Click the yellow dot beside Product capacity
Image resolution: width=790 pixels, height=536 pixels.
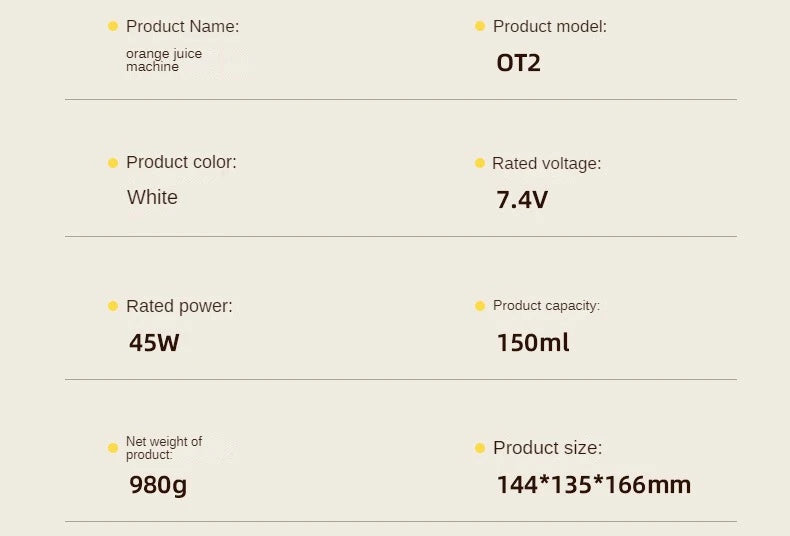point(480,305)
